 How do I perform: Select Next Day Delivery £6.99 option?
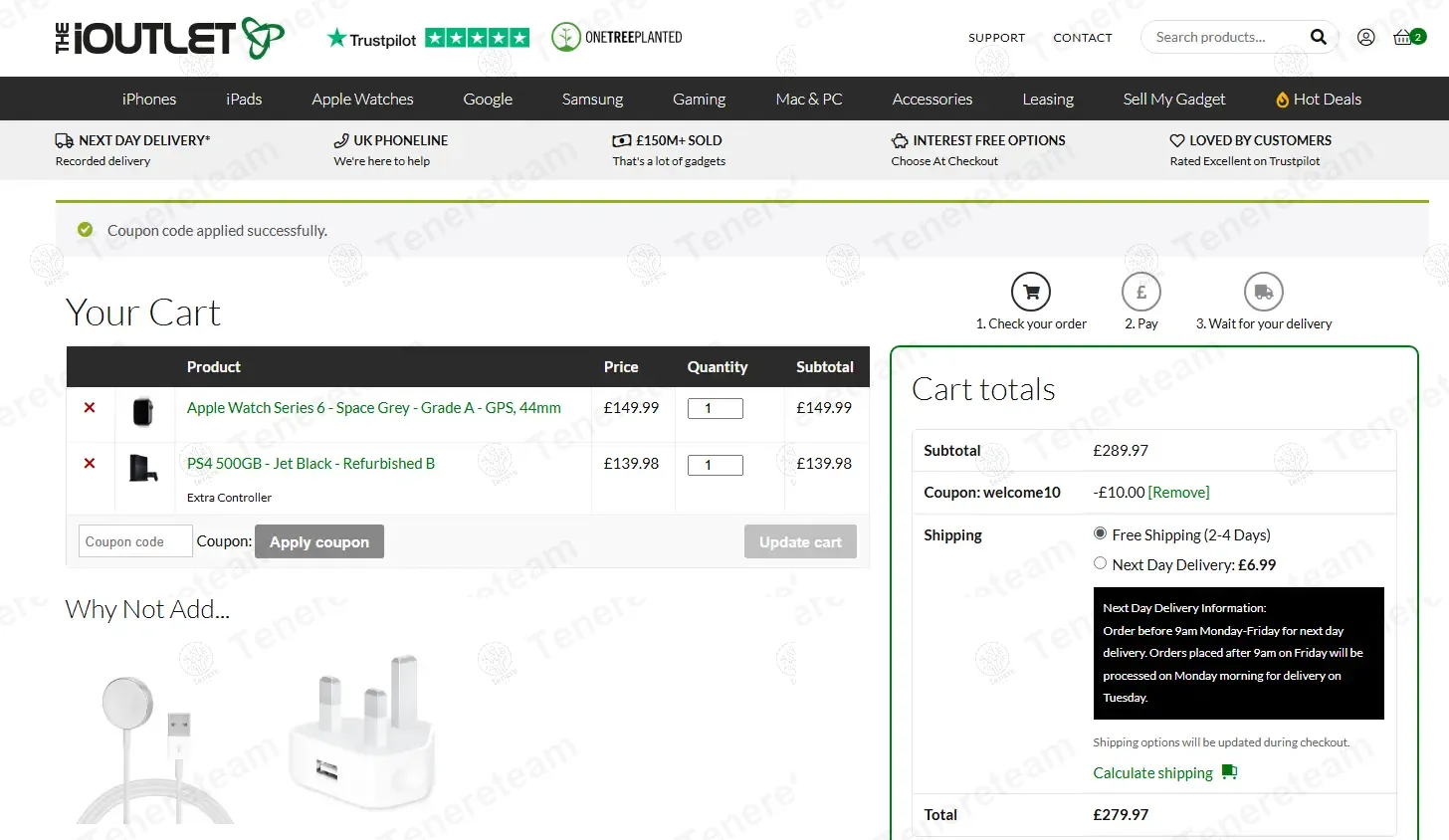1100,563
